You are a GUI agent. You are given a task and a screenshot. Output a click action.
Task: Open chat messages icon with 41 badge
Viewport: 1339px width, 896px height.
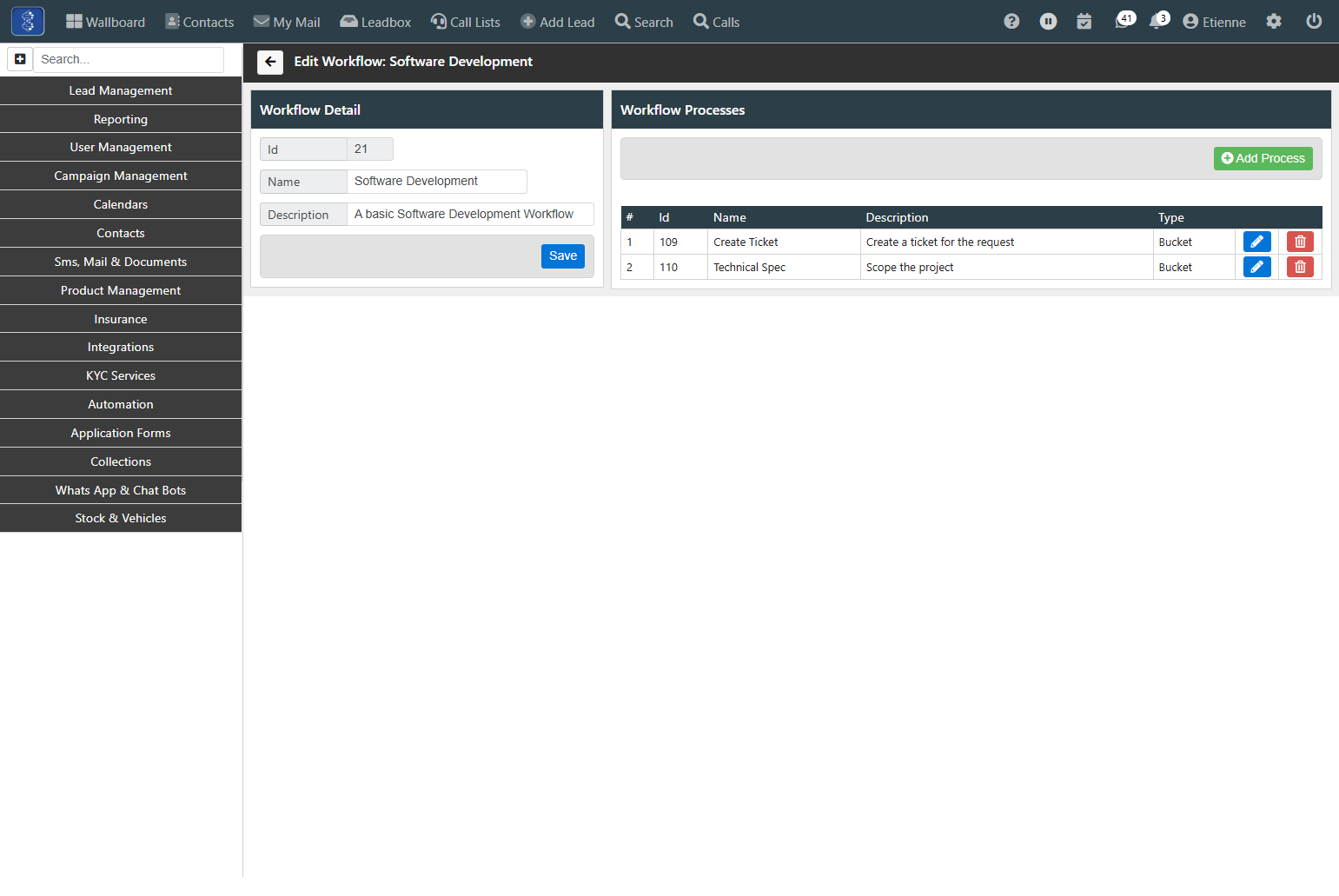tap(1124, 21)
